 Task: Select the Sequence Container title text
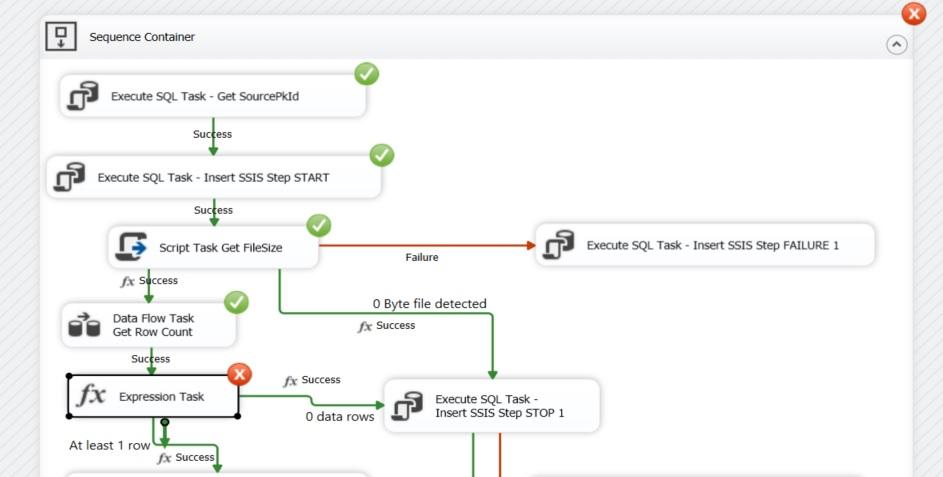pos(142,37)
